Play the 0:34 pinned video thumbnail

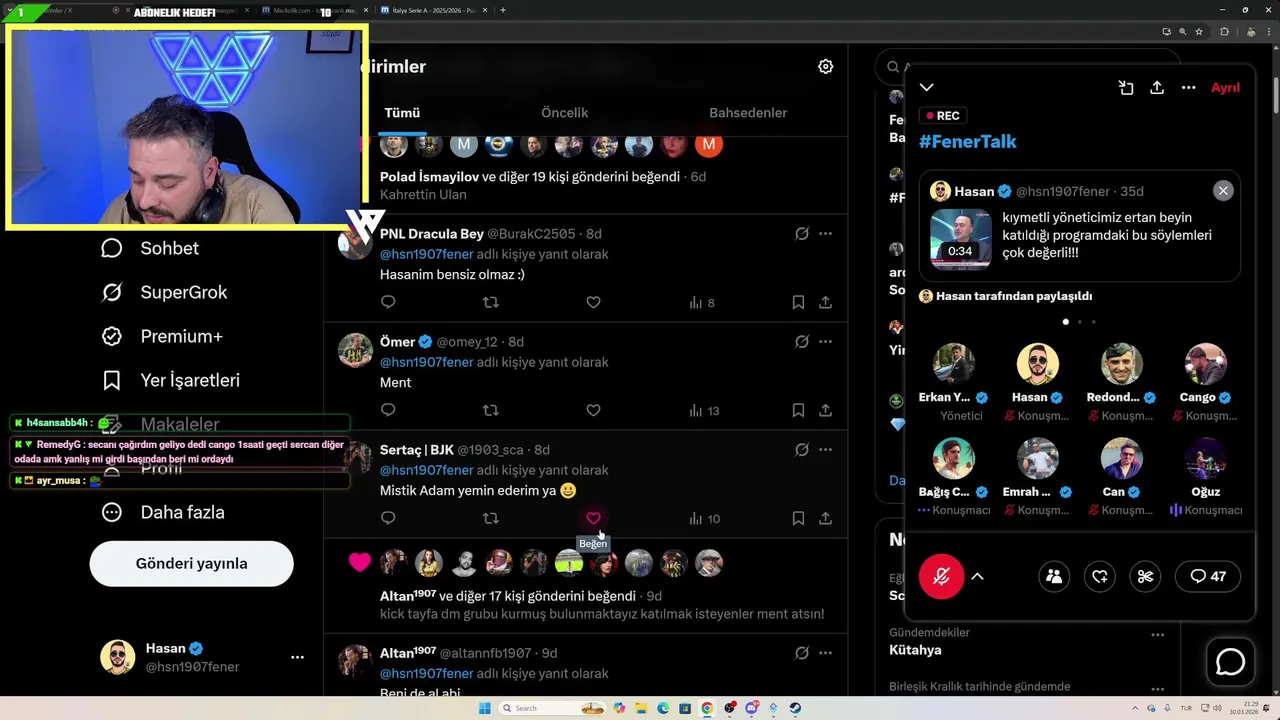click(x=960, y=239)
